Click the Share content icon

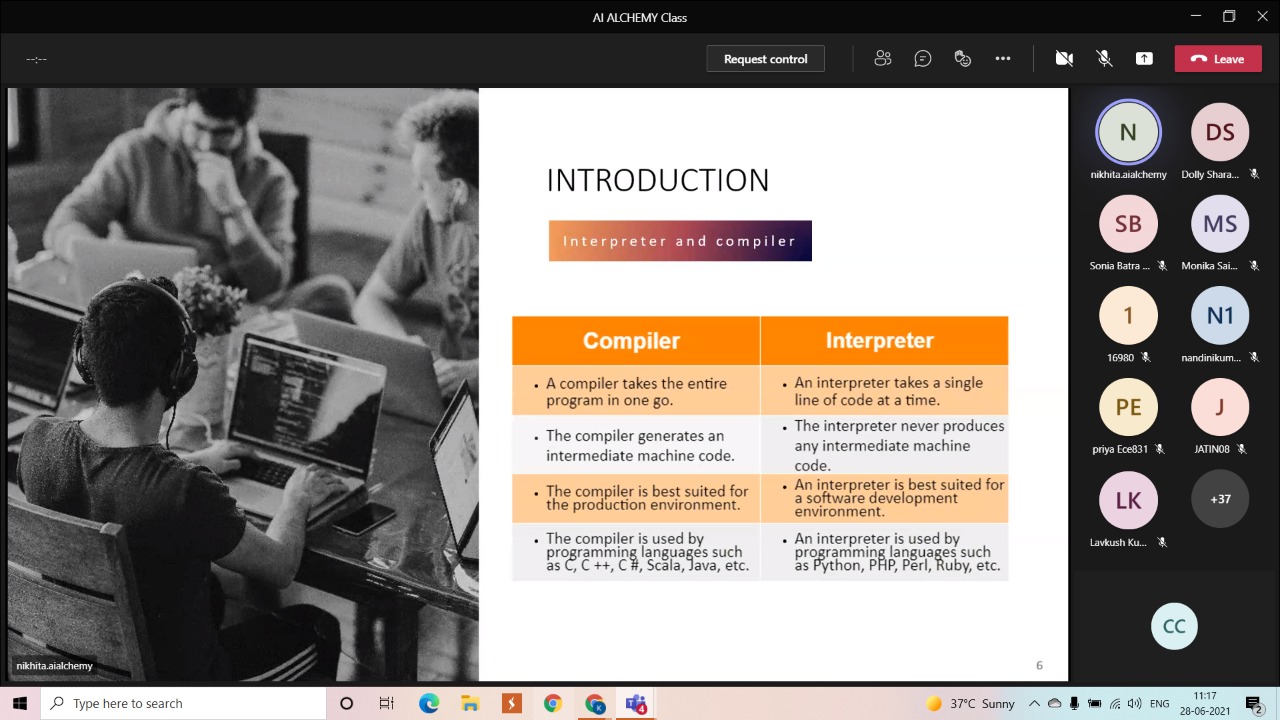pyautogui.click(x=1144, y=59)
